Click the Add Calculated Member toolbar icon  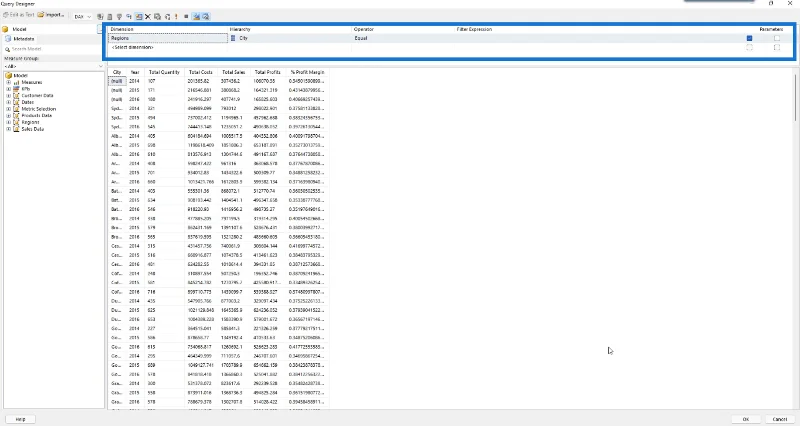click(x=109, y=16)
